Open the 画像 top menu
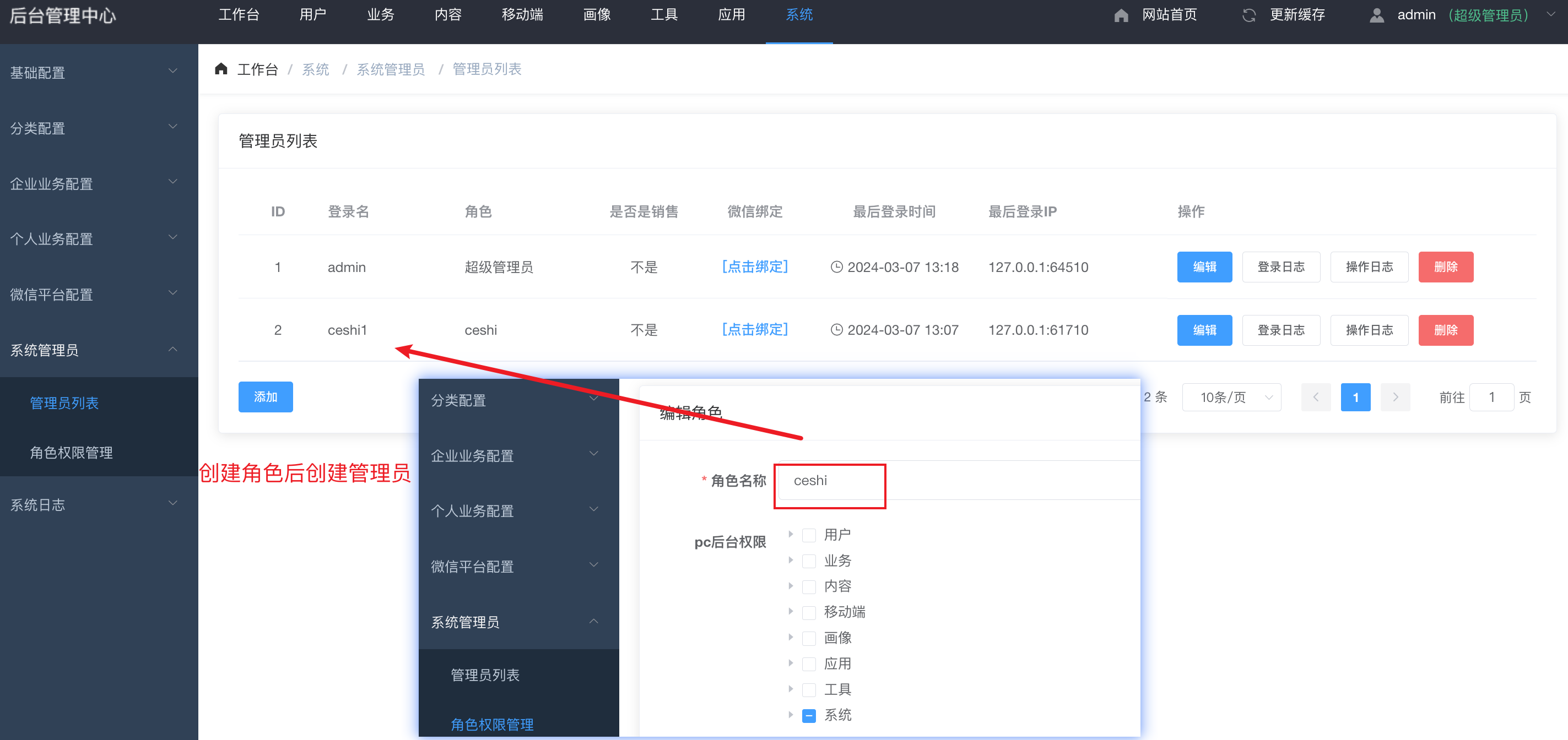This screenshot has height=740, width=1568. point(597,15)
